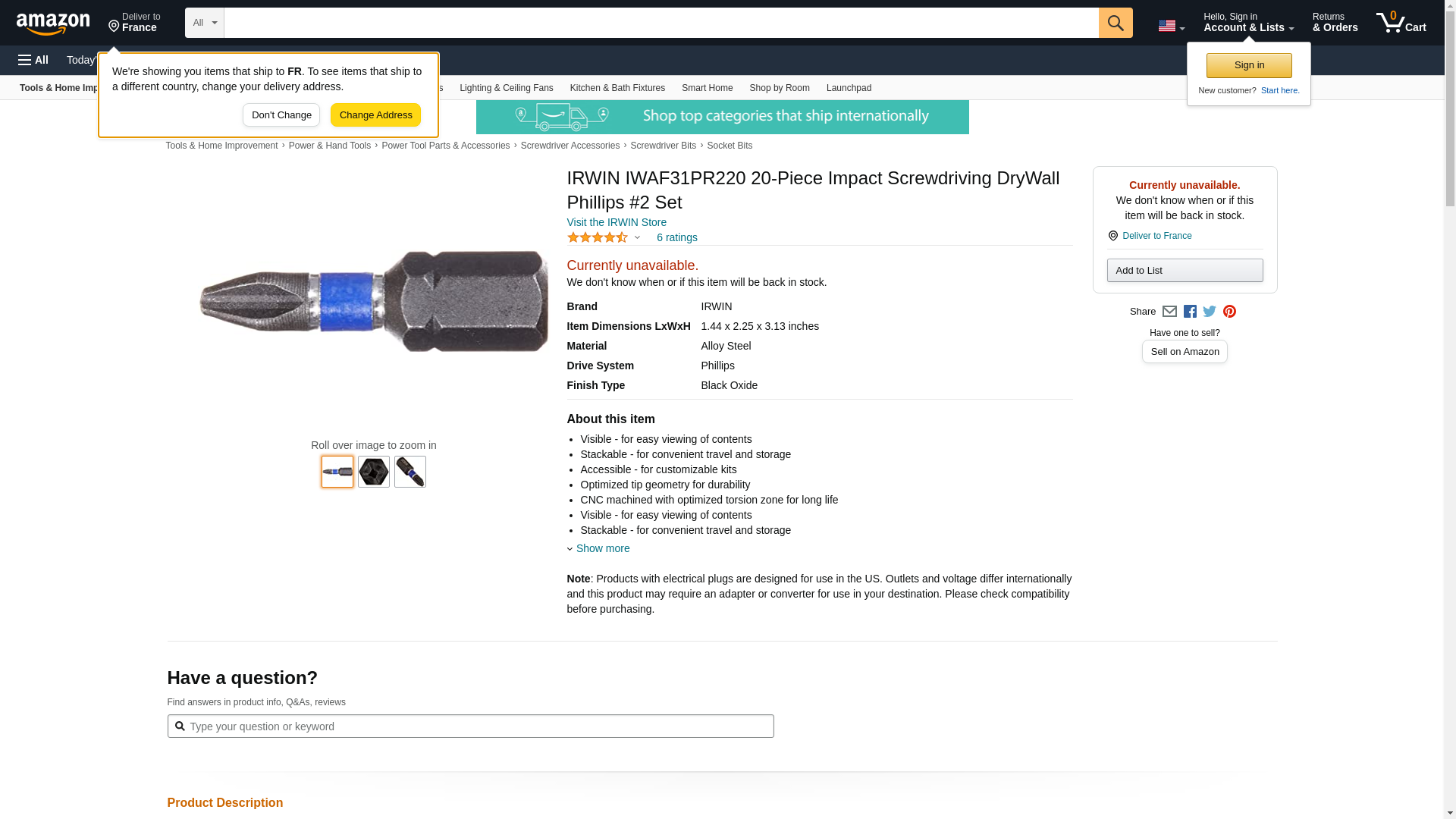Open the search category All dropdown

(x=205, y=23)
